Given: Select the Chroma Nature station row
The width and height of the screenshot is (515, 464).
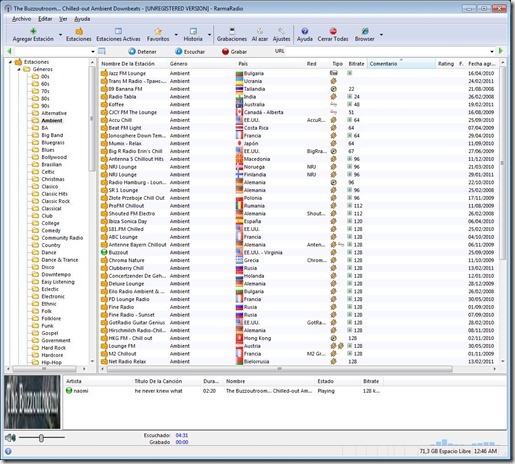Looking at the screenshot, I should pos(298,260).
